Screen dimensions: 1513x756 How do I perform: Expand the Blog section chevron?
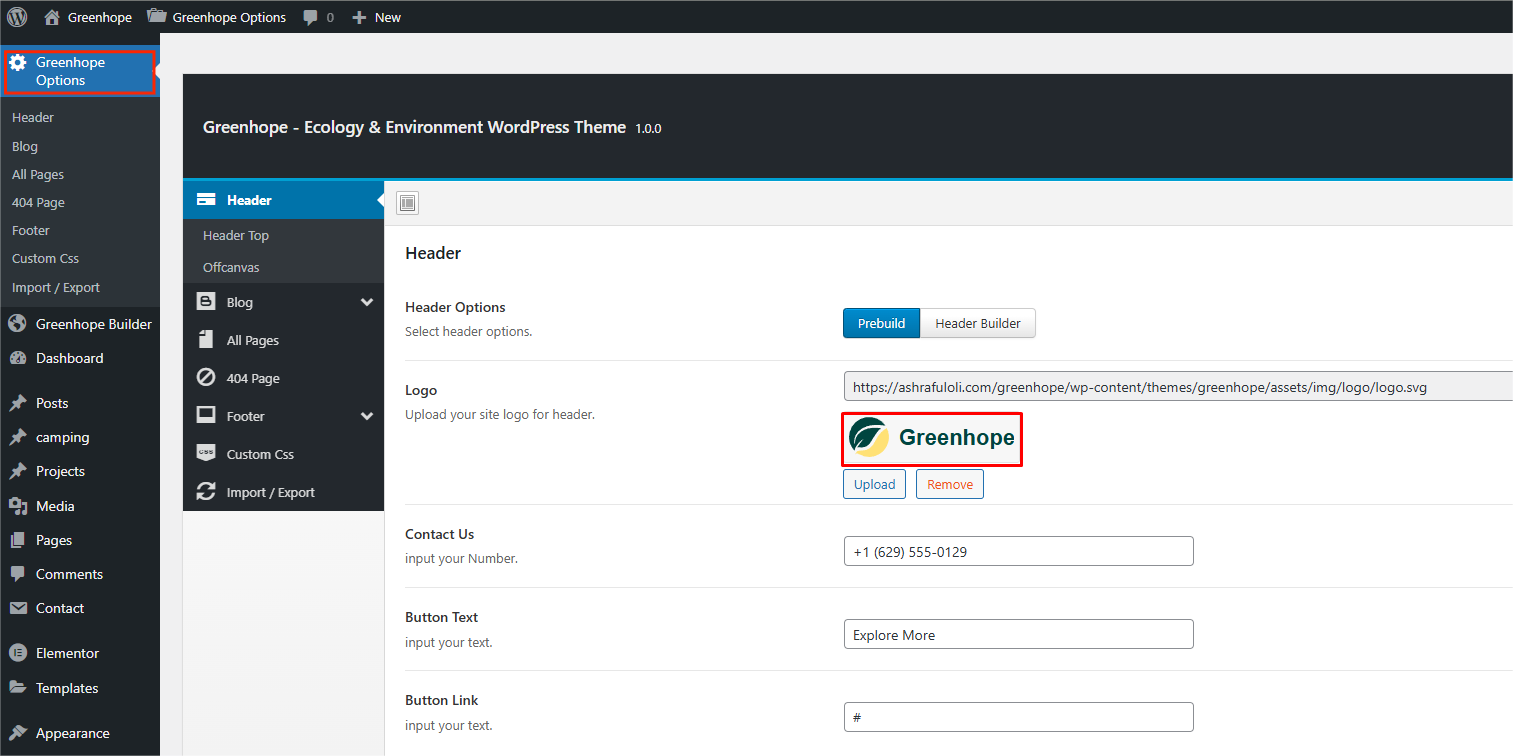pos(367,302)
